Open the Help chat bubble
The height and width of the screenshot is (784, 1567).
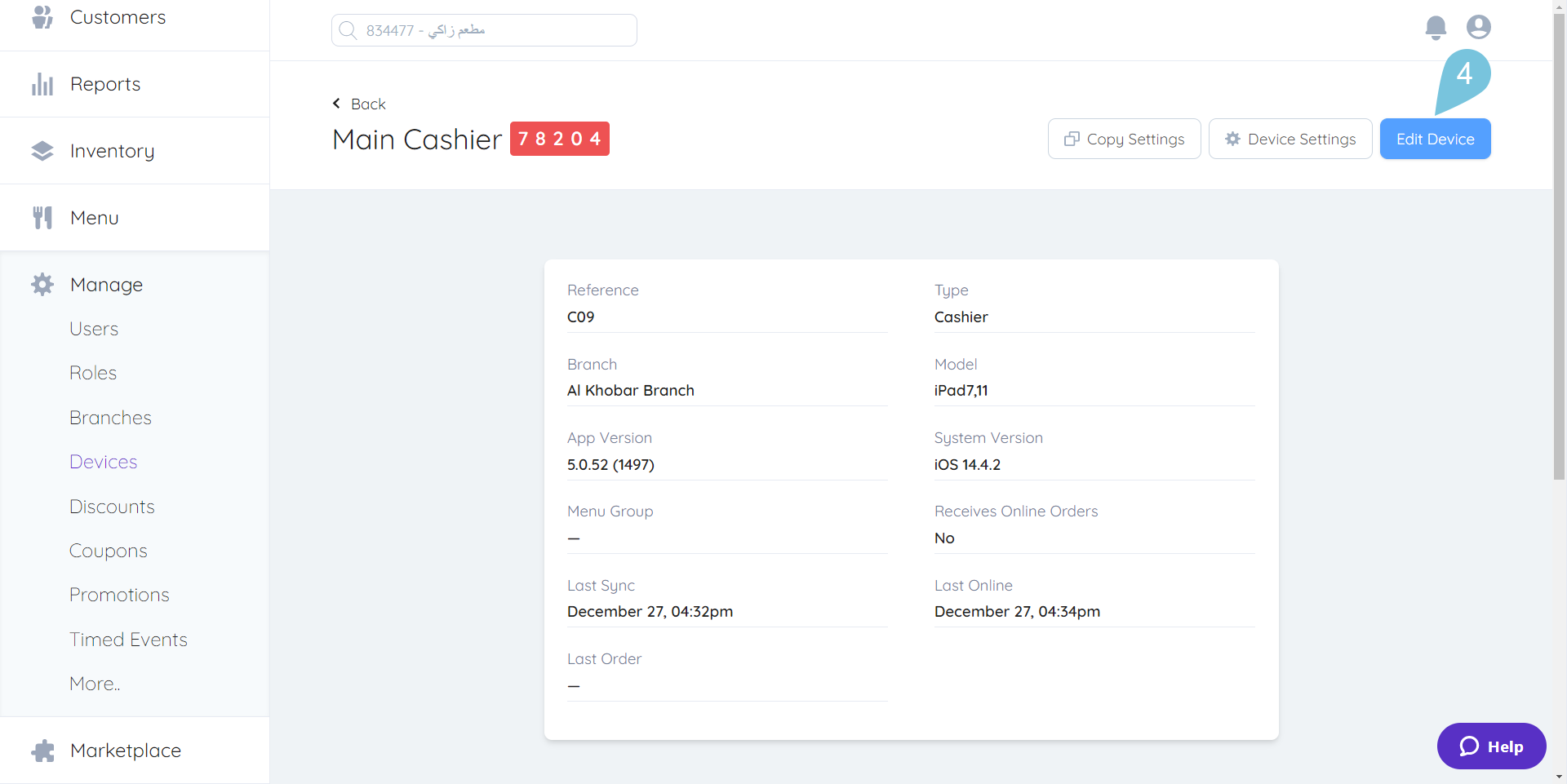(1491, 746)
